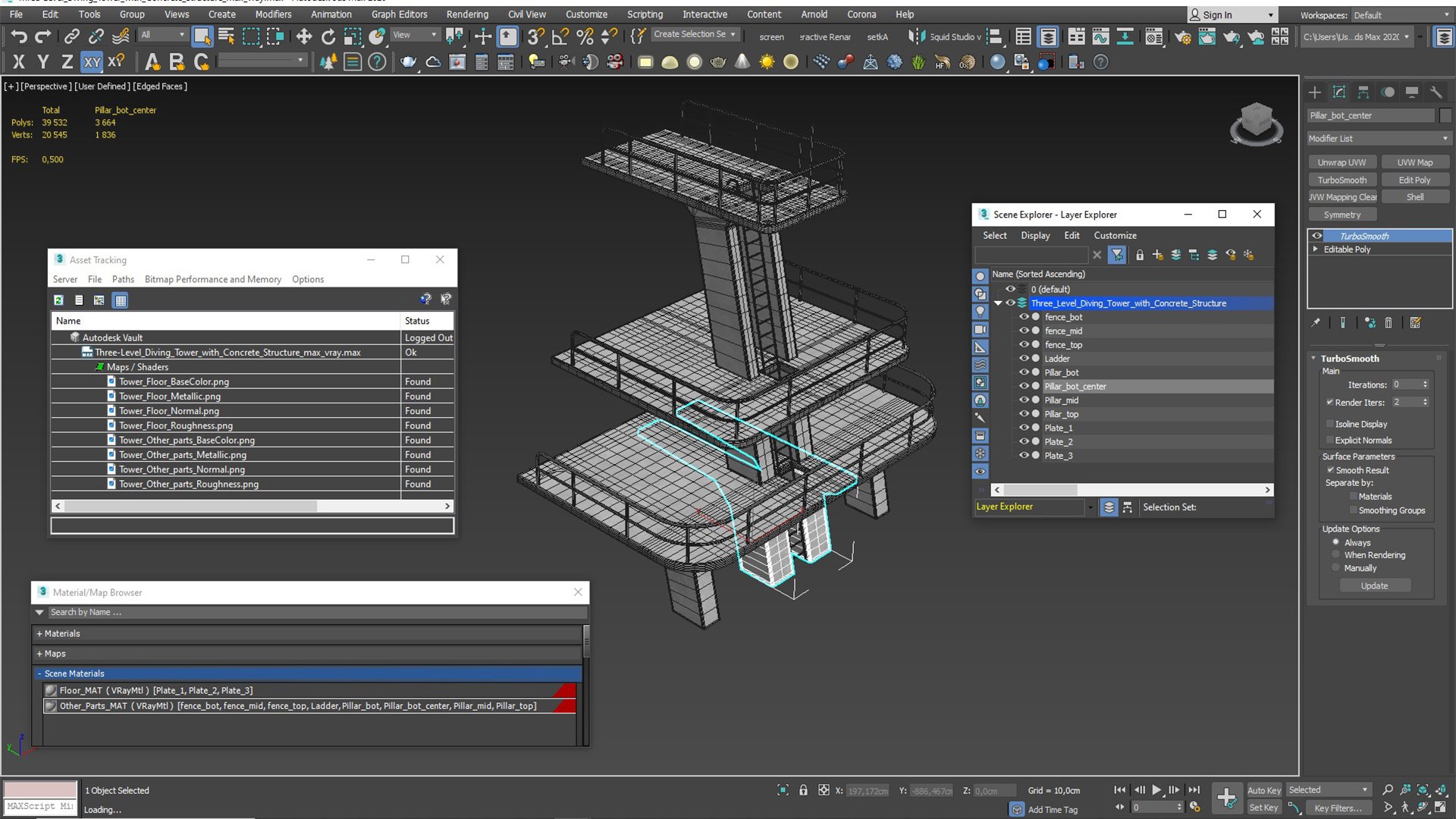Open the Workspaces Default dropdown
The image size is (1456, 819).
1401,15
